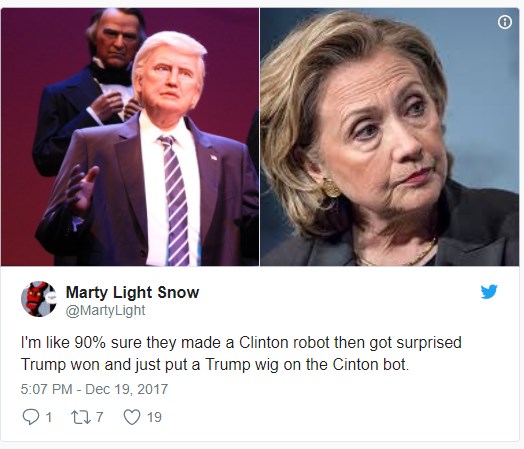Click the second tweet line starting "Trump won"
The height and width of the screenshot is (449, 524).
pos(215,364)
